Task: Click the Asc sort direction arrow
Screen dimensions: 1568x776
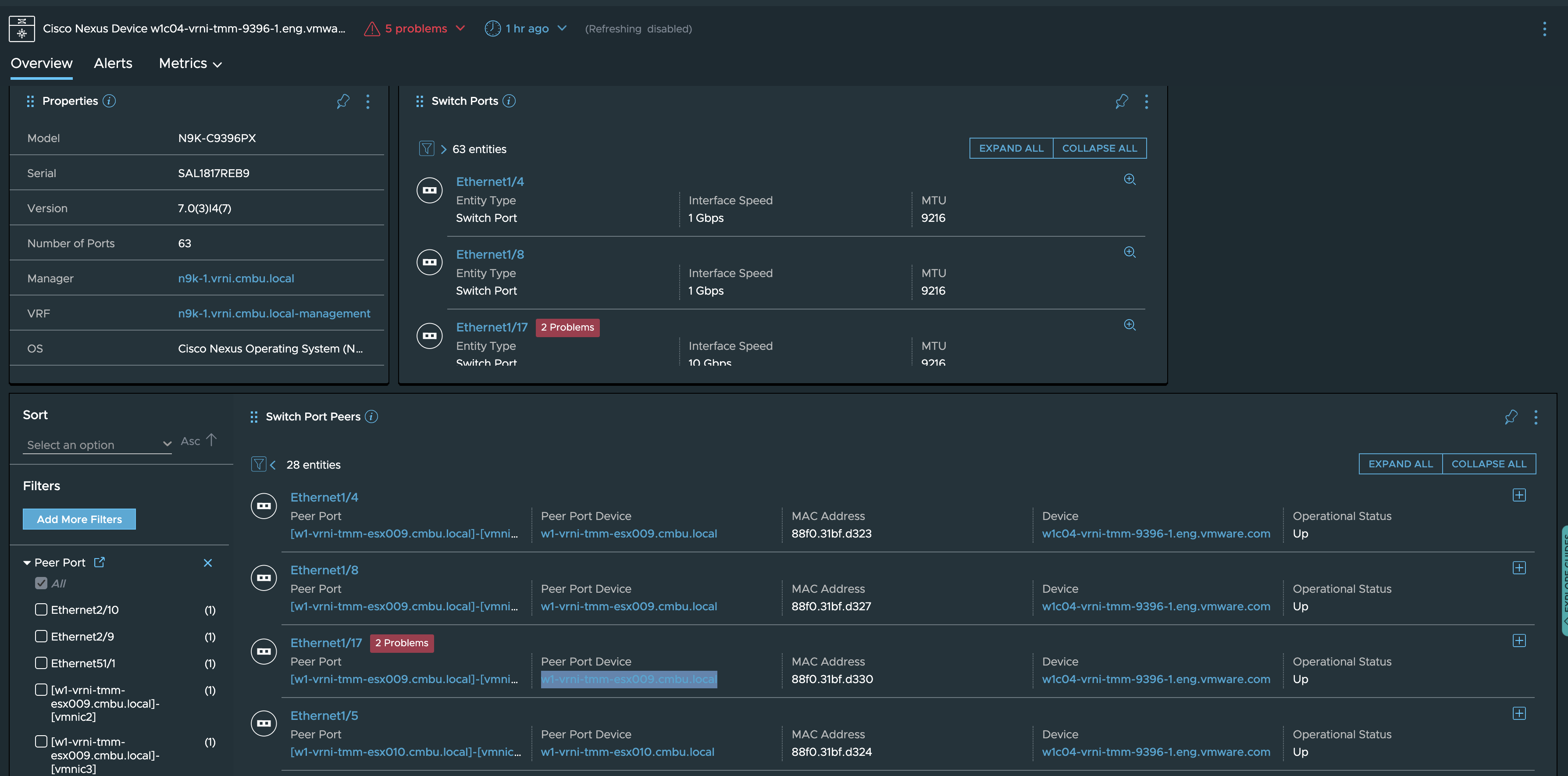Action: [211, 440]
